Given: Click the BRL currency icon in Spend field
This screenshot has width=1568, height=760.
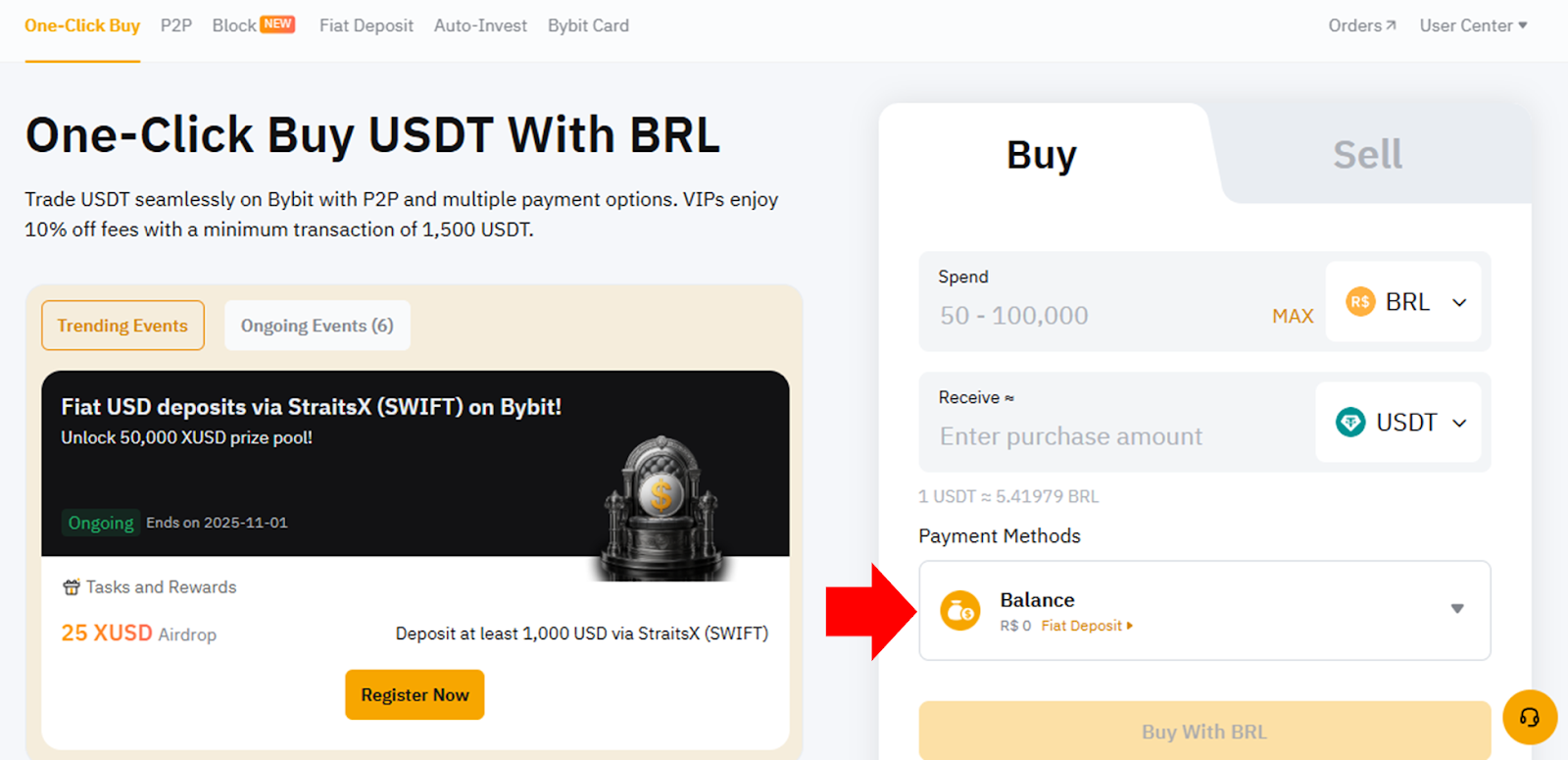Looking at the screenshot, I should (1360, 301).
